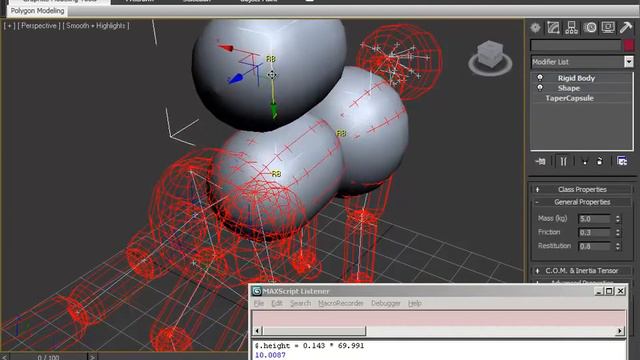Maximize the MAXScript Listener window
Image resolution: width=640 pixels, height=360 pixels.
609,291
